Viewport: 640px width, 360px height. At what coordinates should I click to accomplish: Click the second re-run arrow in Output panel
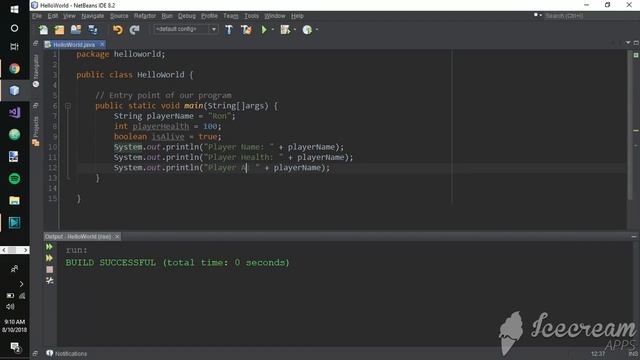(x=49, y=258)
